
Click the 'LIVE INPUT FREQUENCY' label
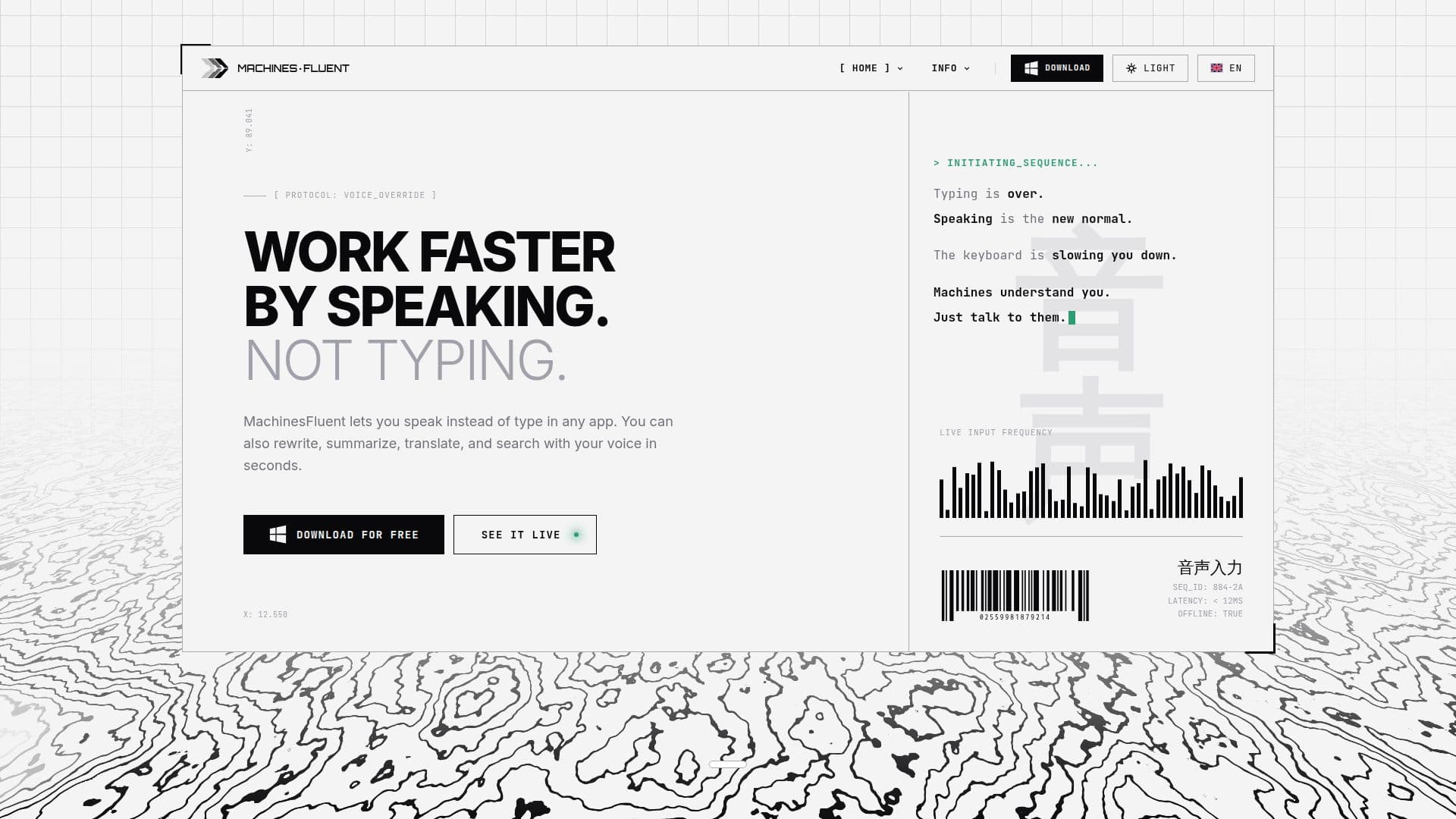pos(996,433)
